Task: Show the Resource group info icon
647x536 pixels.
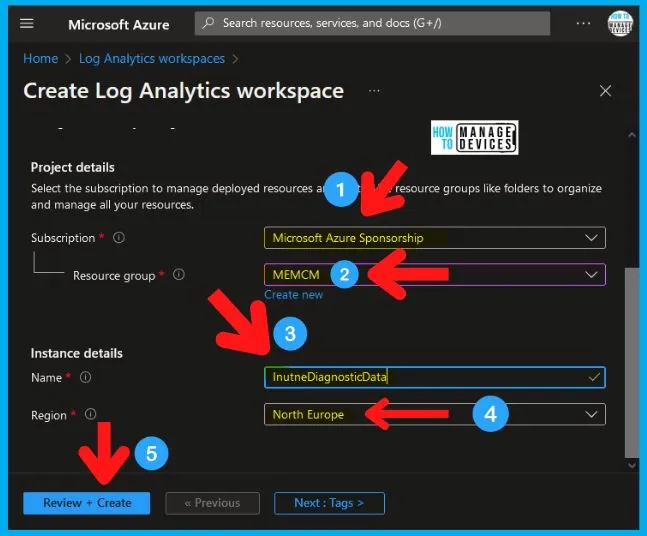Action: tap(179, 274)
